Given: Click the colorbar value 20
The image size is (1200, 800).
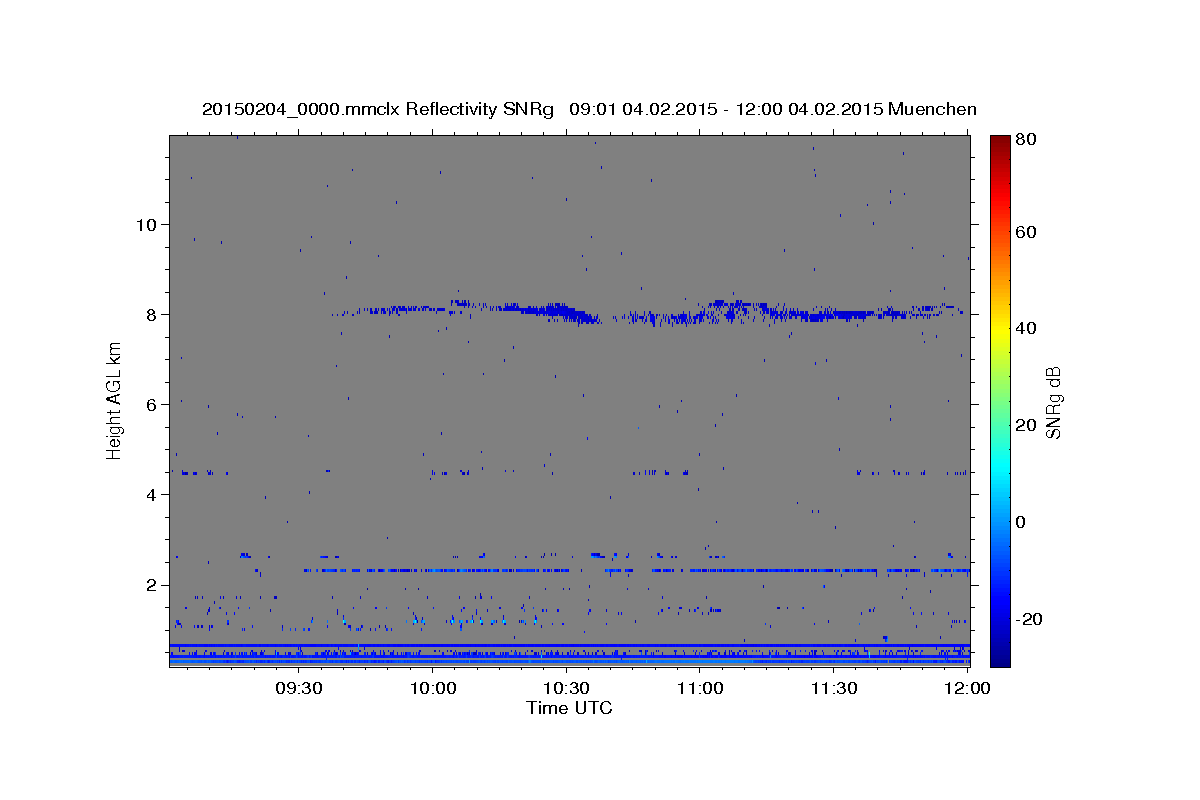Looking at the screenshot, I should (x=1026, y=425).
